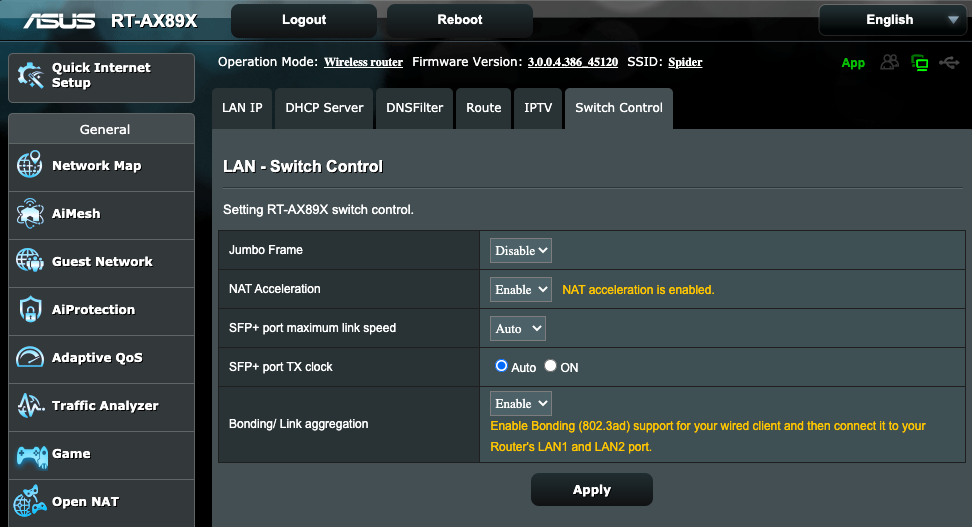Select the Switch Control tab

pos(619,108)
